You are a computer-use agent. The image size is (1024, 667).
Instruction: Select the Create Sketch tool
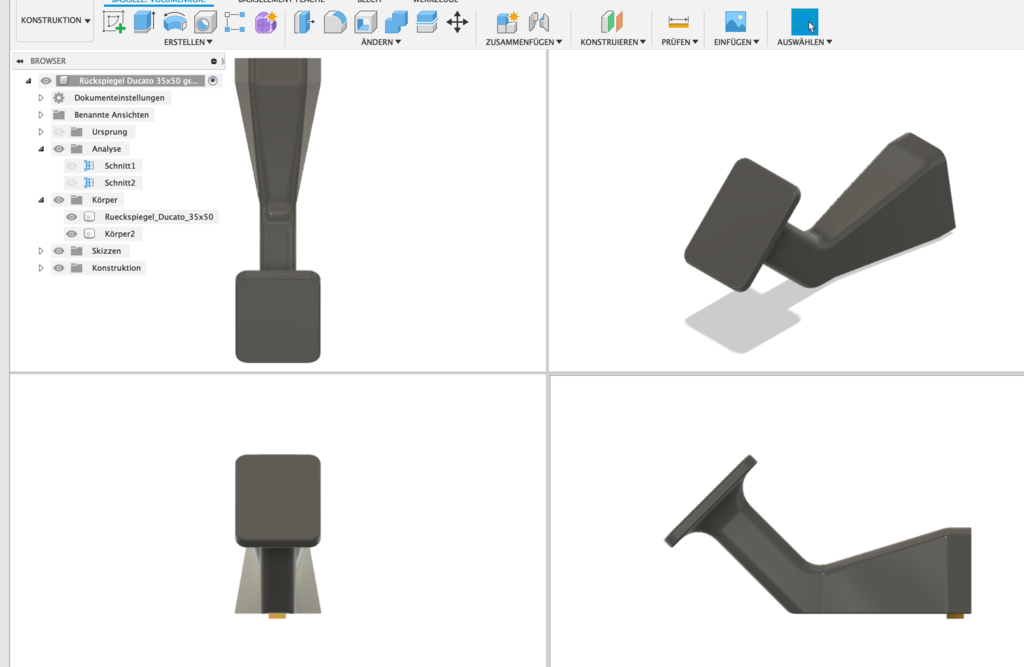pos(114,22)
